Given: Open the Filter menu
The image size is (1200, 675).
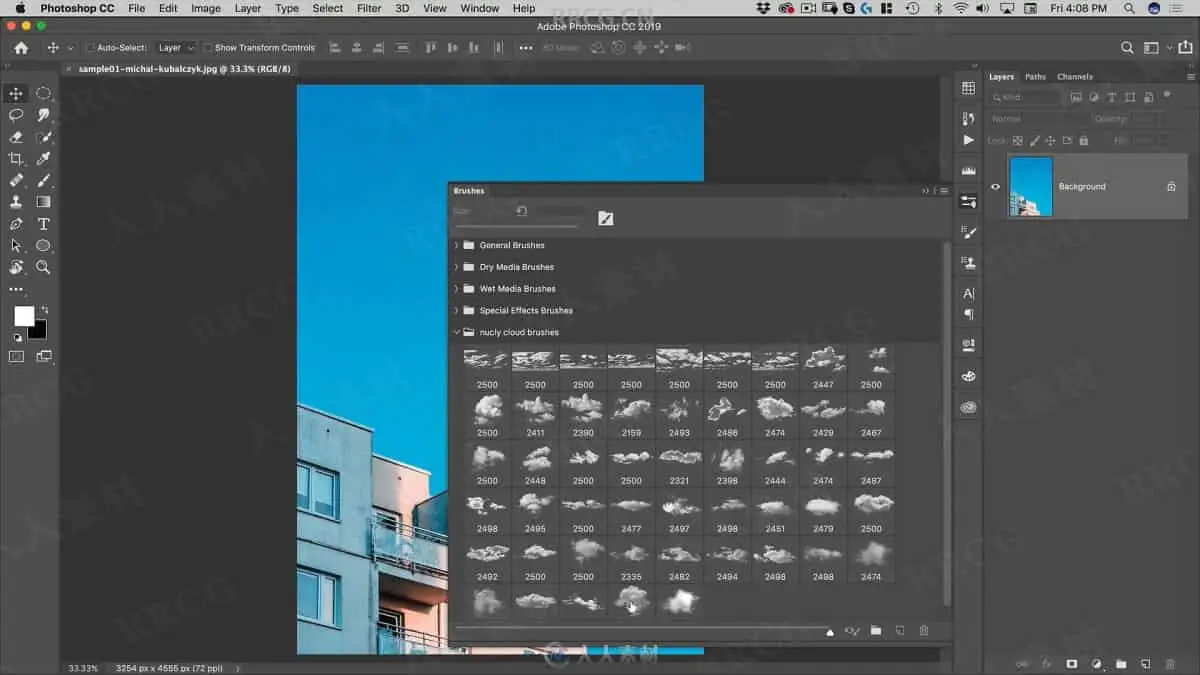Looking at the screenshot, I should click(x=369, y=8).
